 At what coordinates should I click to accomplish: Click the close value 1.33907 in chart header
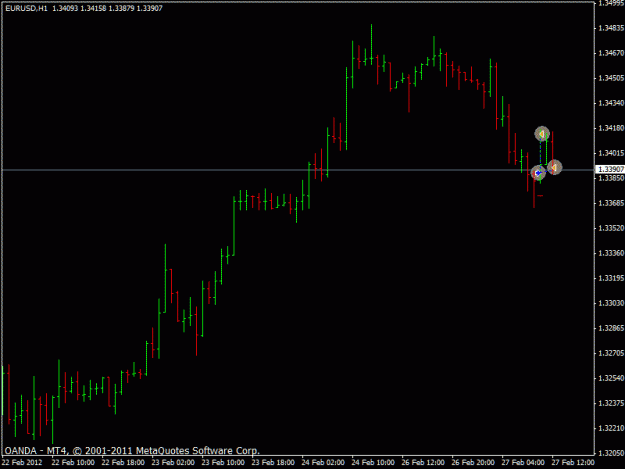[x=149, y=8]
